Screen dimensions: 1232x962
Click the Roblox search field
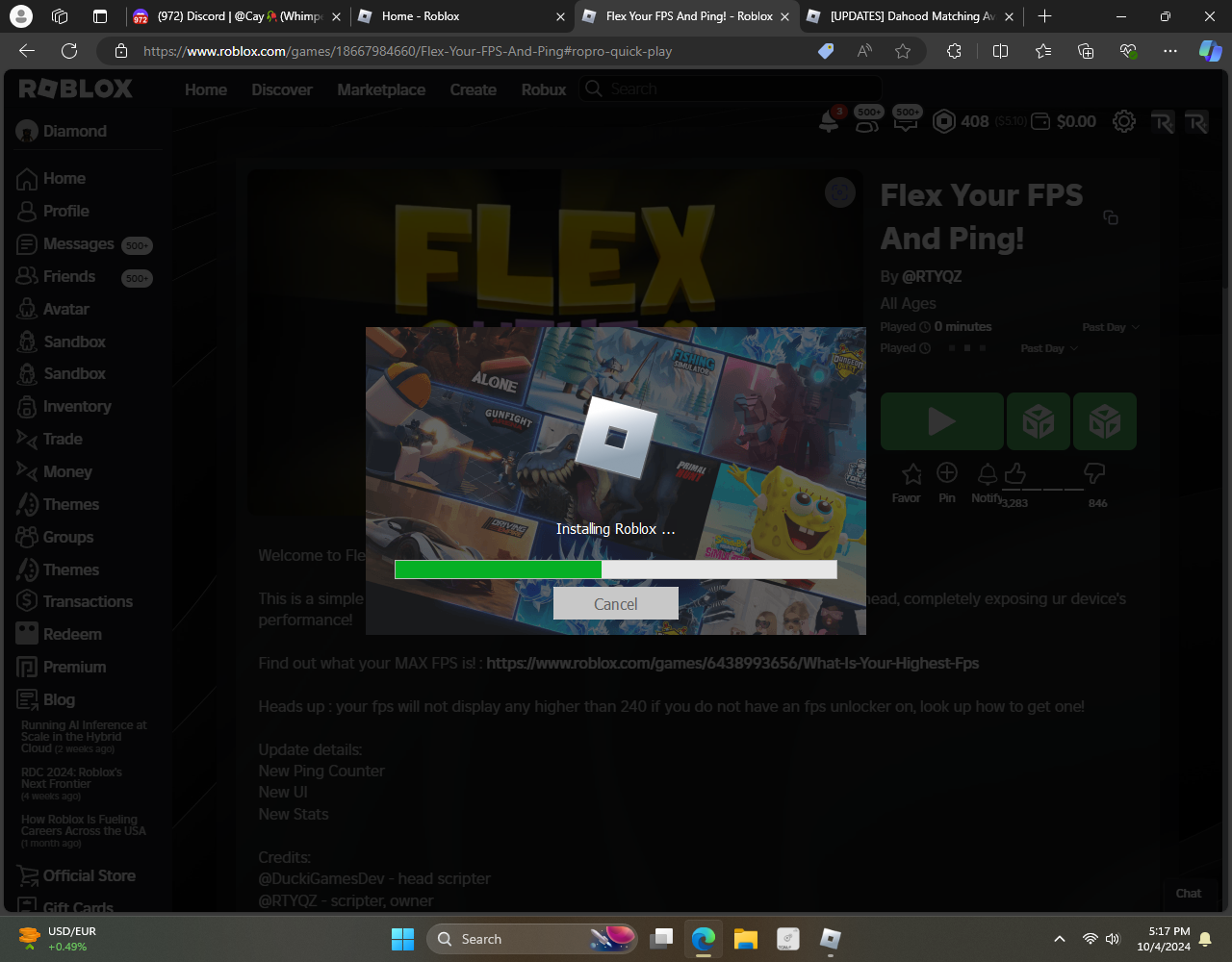pyautogui.click(x=731, y=89)
